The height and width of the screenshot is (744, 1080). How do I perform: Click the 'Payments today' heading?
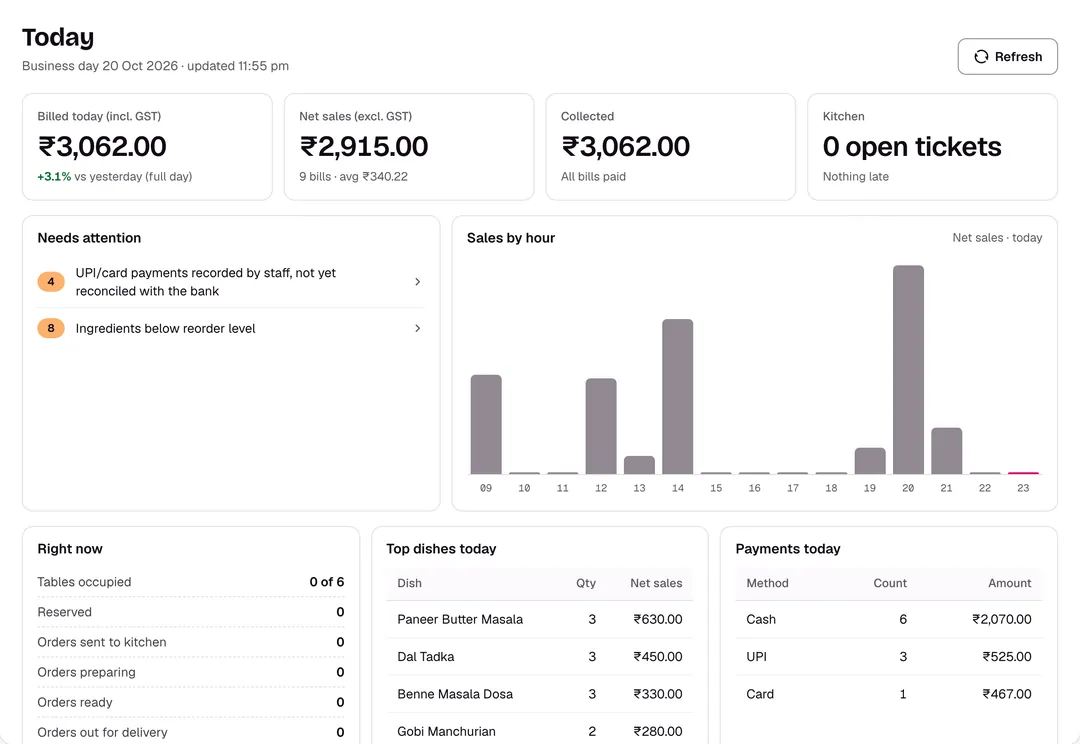[x=788, y=549]
